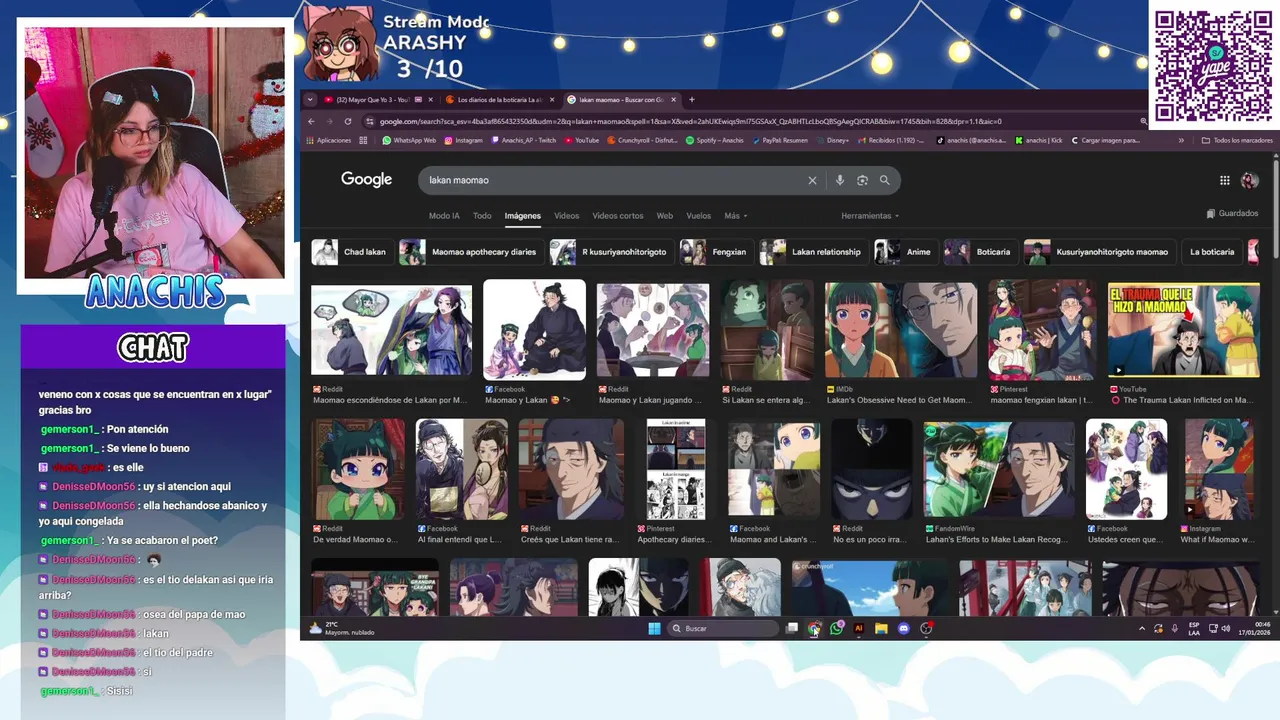Select the Imágenes tab
The width and height of the screenshot is (1280, 720).
522,216
